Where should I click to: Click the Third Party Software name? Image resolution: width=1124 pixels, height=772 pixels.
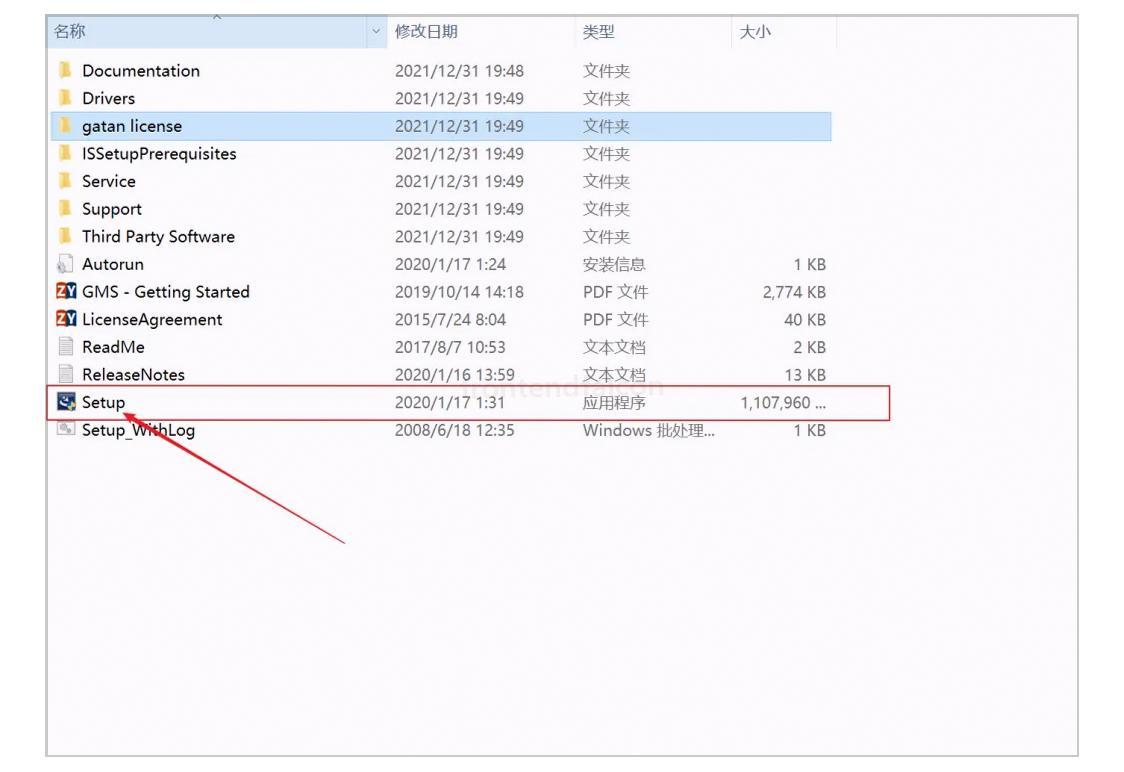[x=158, y=237]
